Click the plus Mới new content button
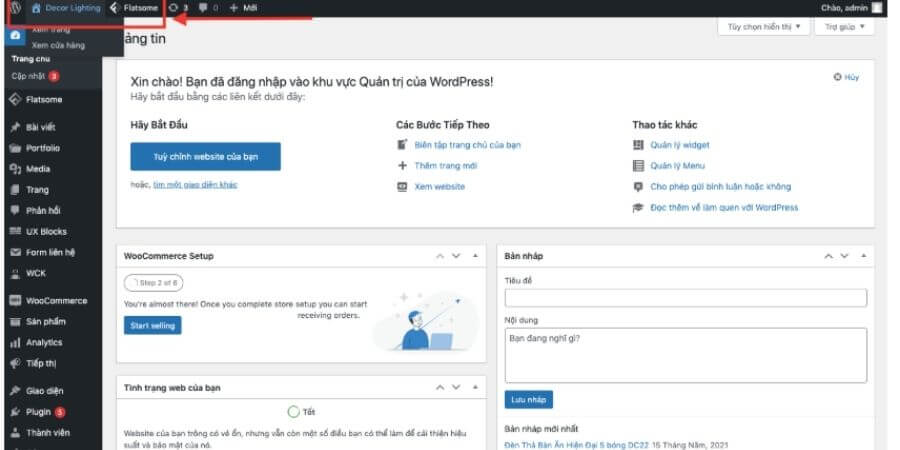 (x=243, y=8)
